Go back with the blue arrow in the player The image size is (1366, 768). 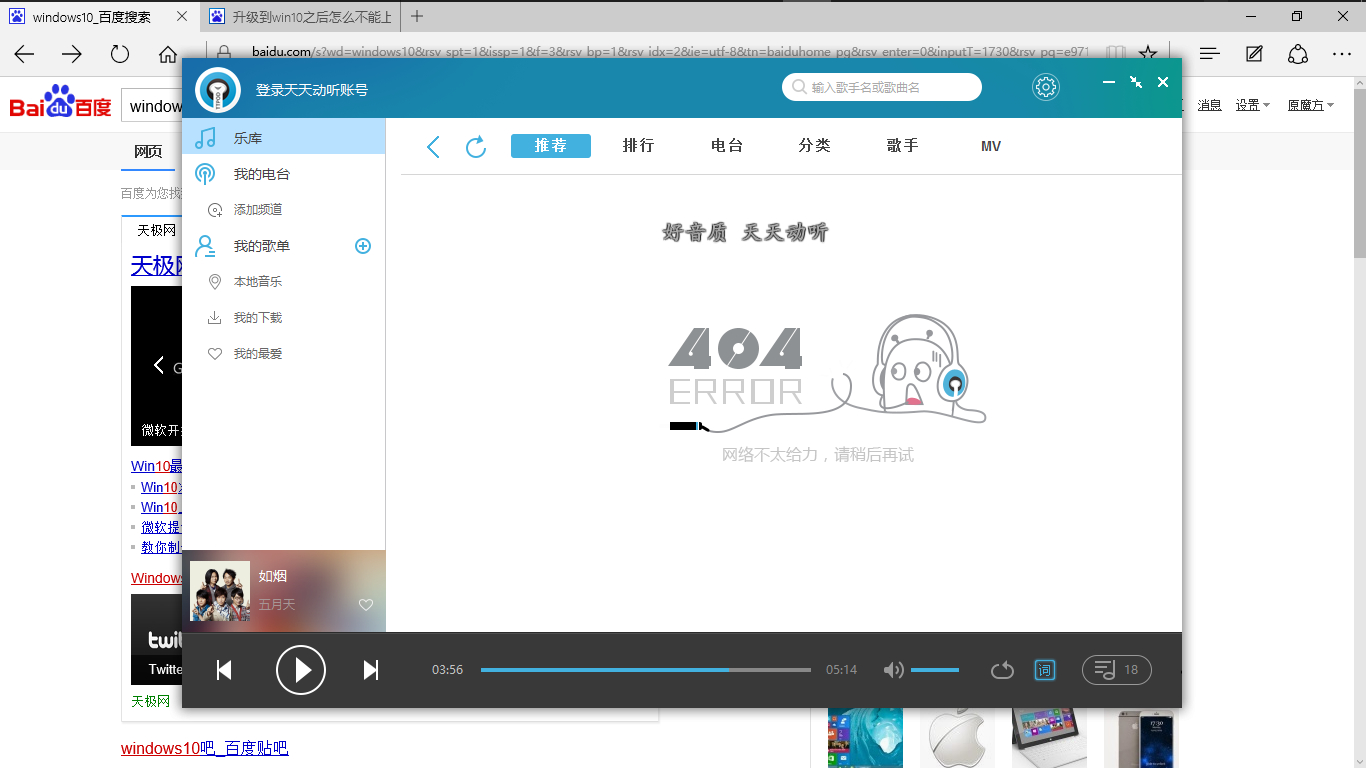tap(433, 147)
